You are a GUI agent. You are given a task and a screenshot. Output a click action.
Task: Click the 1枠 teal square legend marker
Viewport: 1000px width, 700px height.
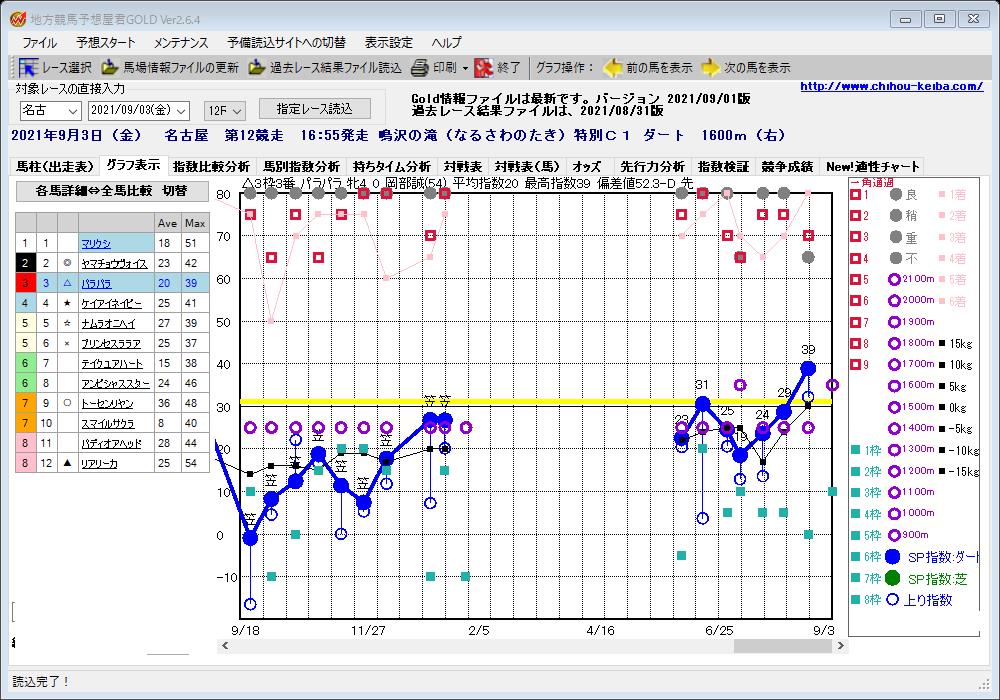point(855,450)
